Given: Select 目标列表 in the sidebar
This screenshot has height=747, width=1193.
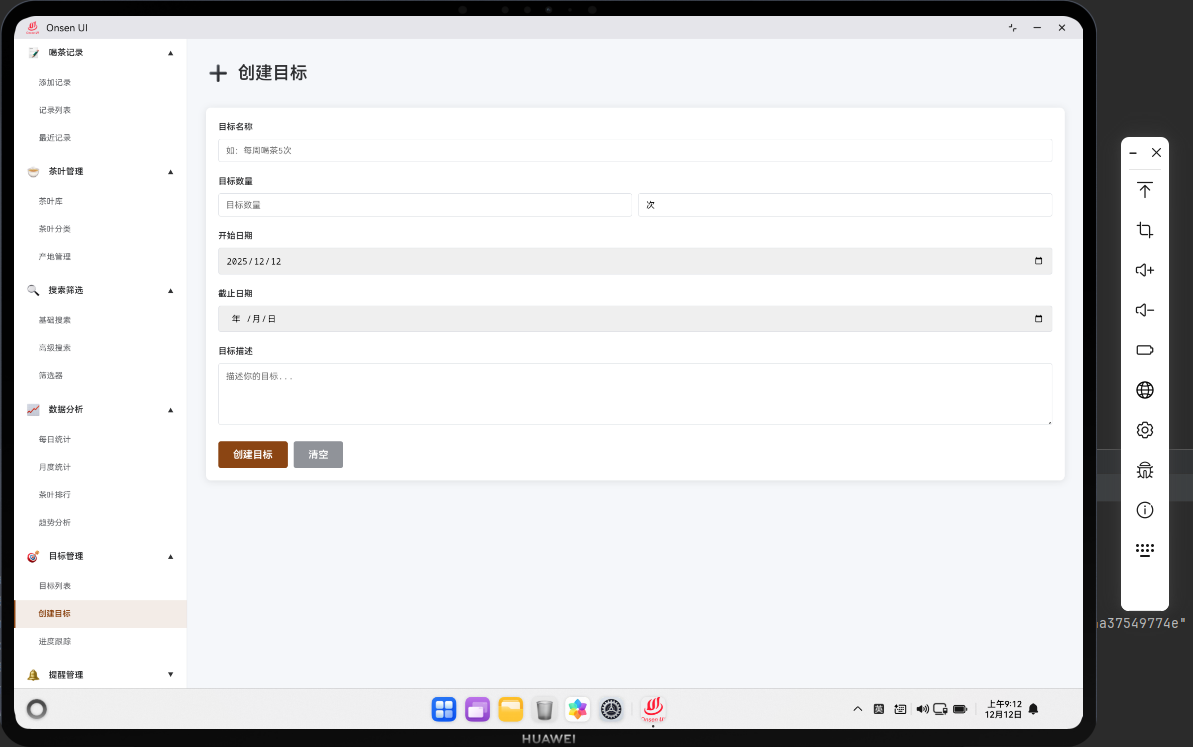Looking at the screenshot, I should pyautogui.click(x=55, y=585).
